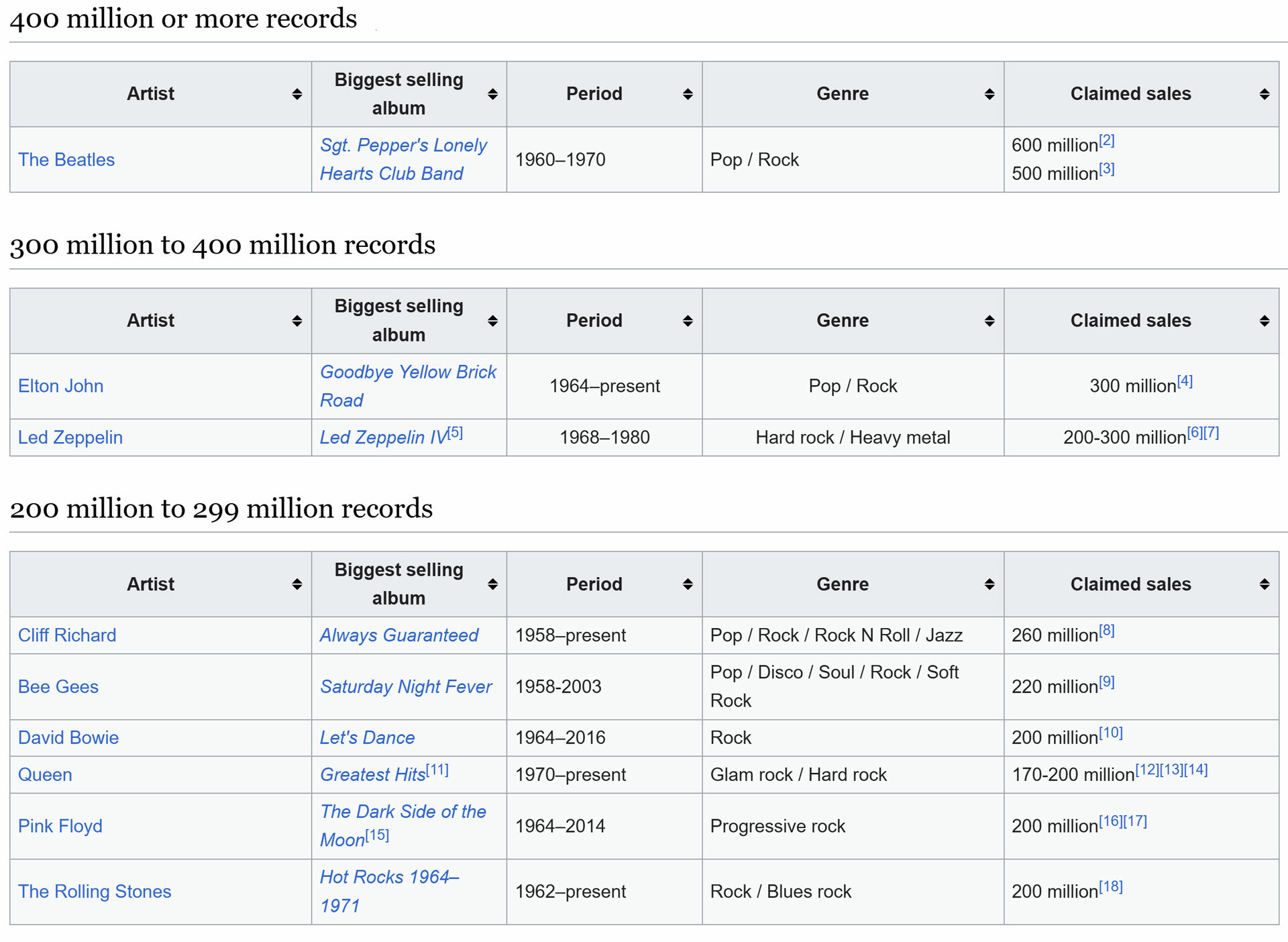Open Hot Rocks 1964–1971 album link
This screenshot has width=1288, height=942.
point(389,892)
